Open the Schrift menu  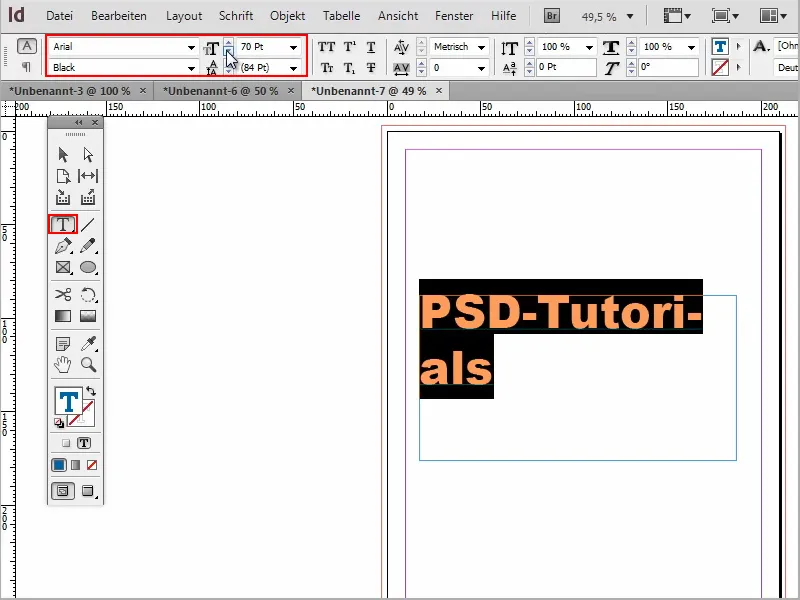(236, 16)
